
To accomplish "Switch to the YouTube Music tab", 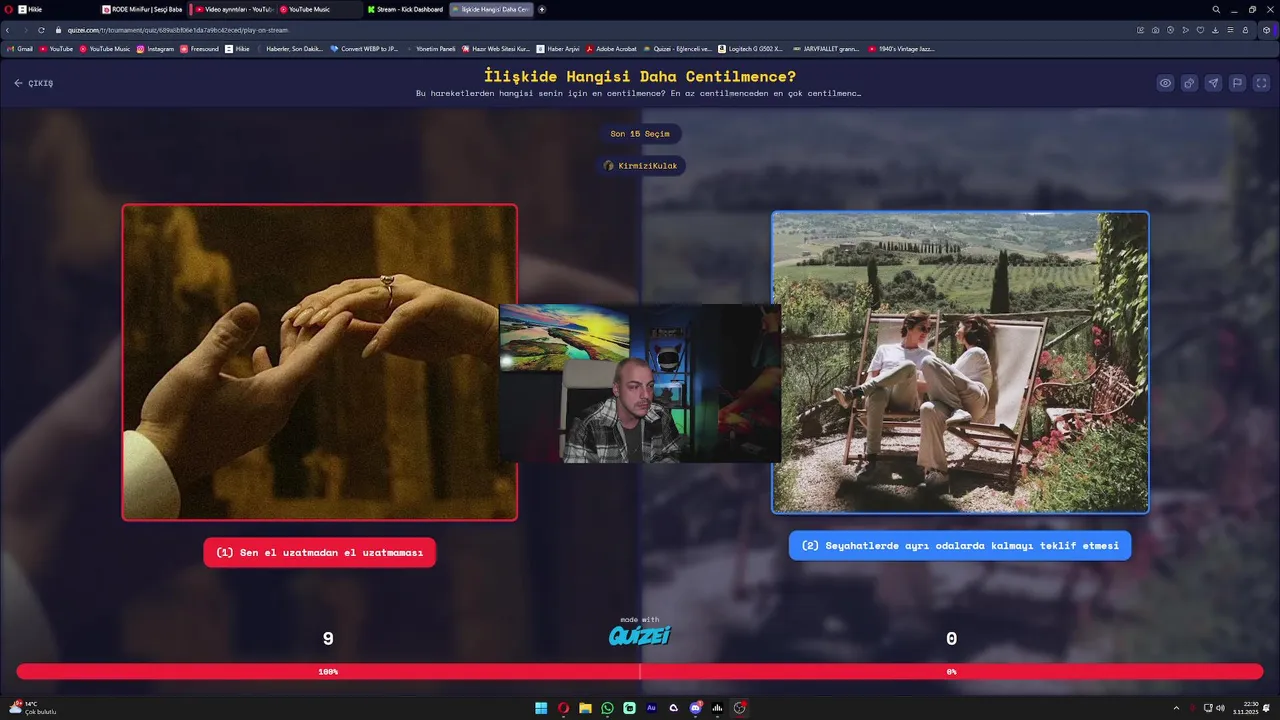I will click(320, 9).
